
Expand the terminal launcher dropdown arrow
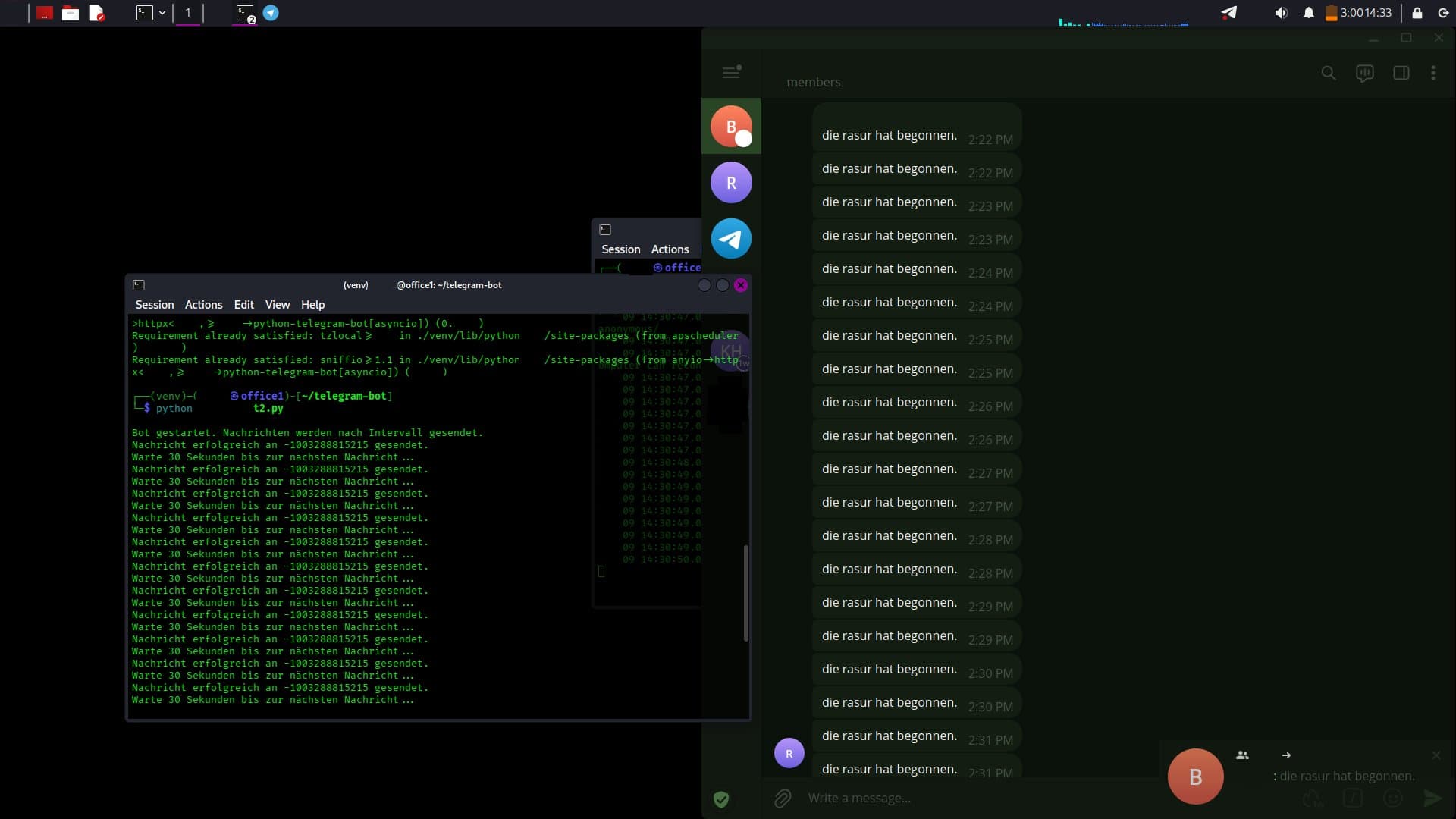(162, 13)
